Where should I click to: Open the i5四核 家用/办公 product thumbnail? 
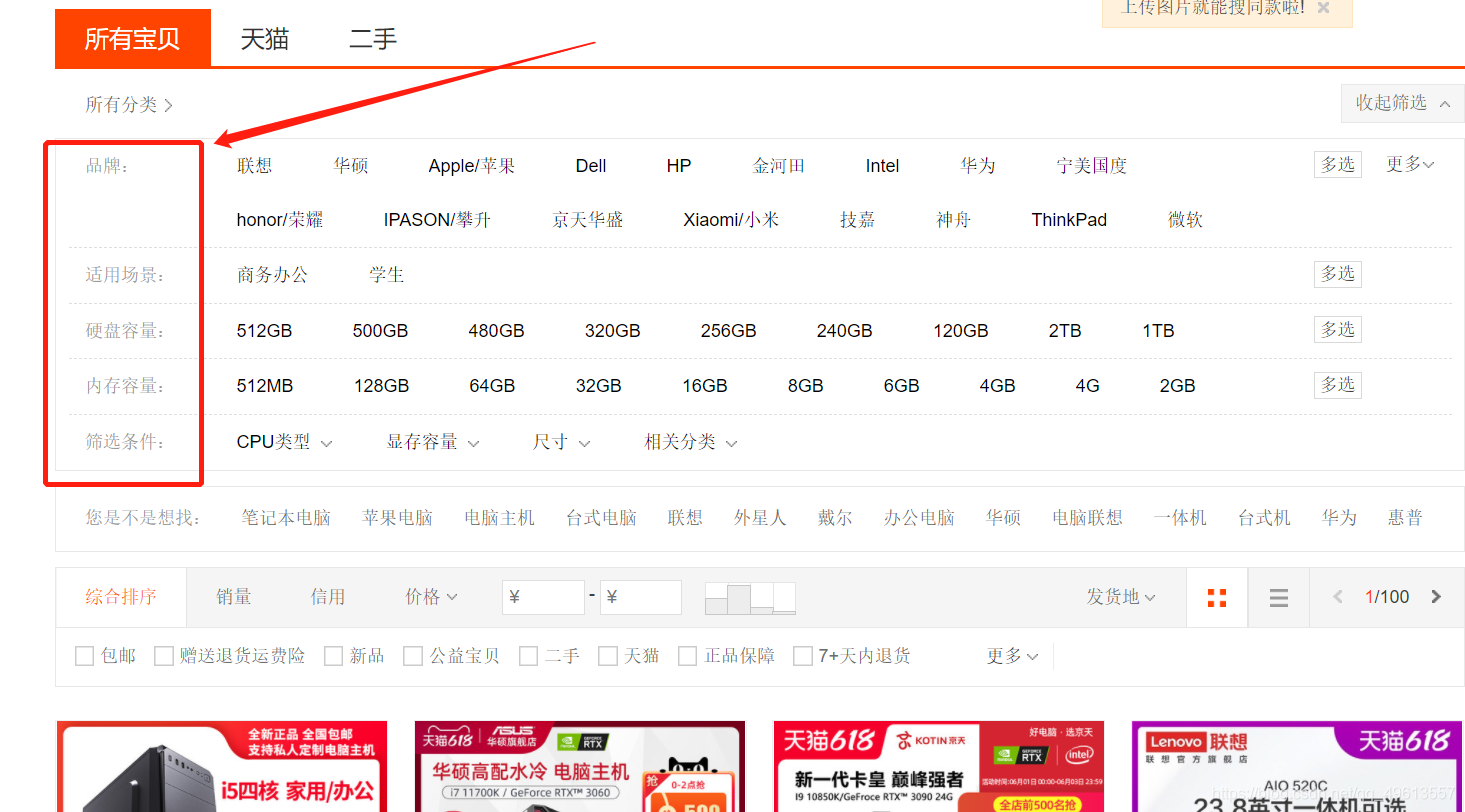pos(222,766)
